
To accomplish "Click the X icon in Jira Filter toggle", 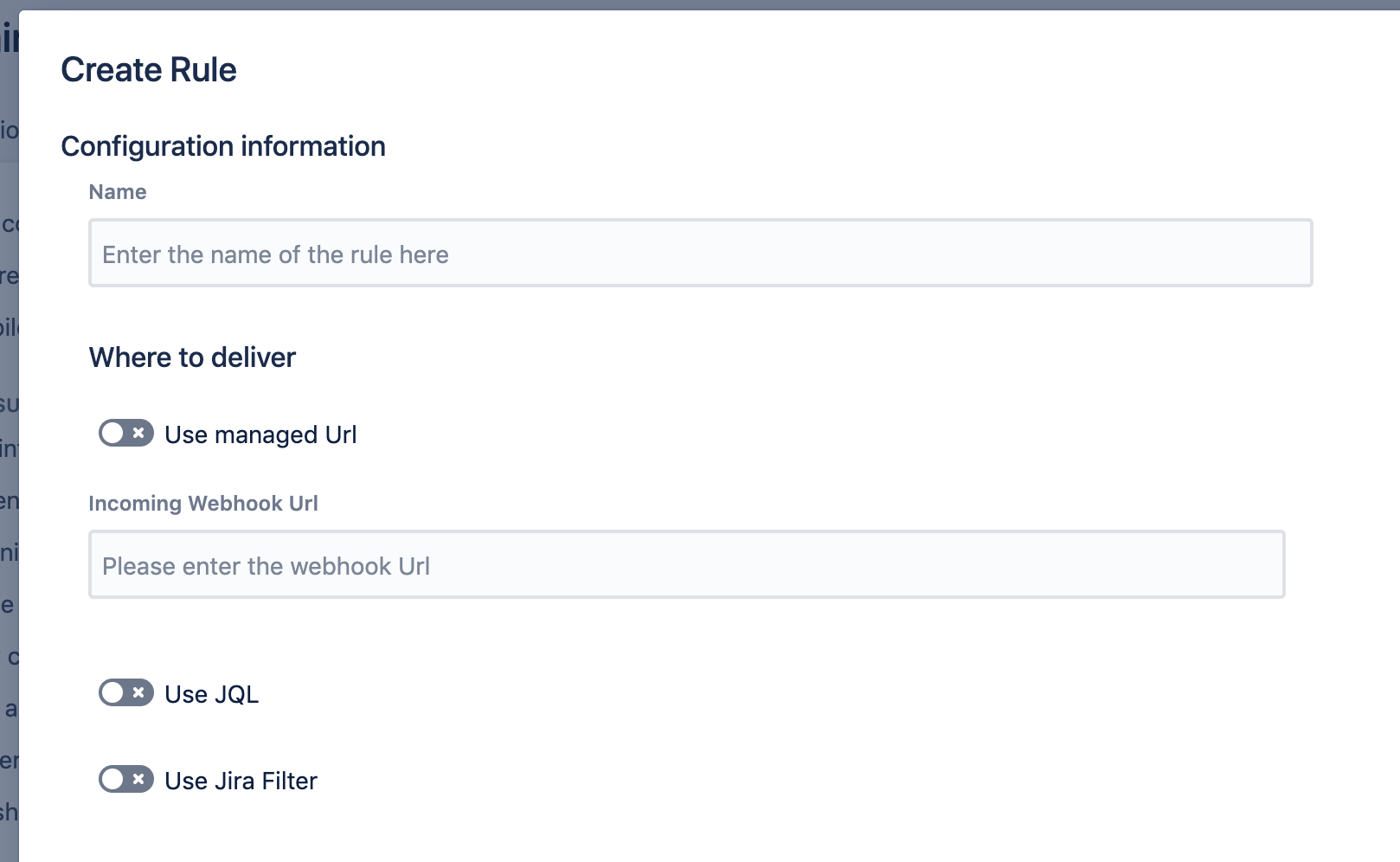I will coord(138,779).
